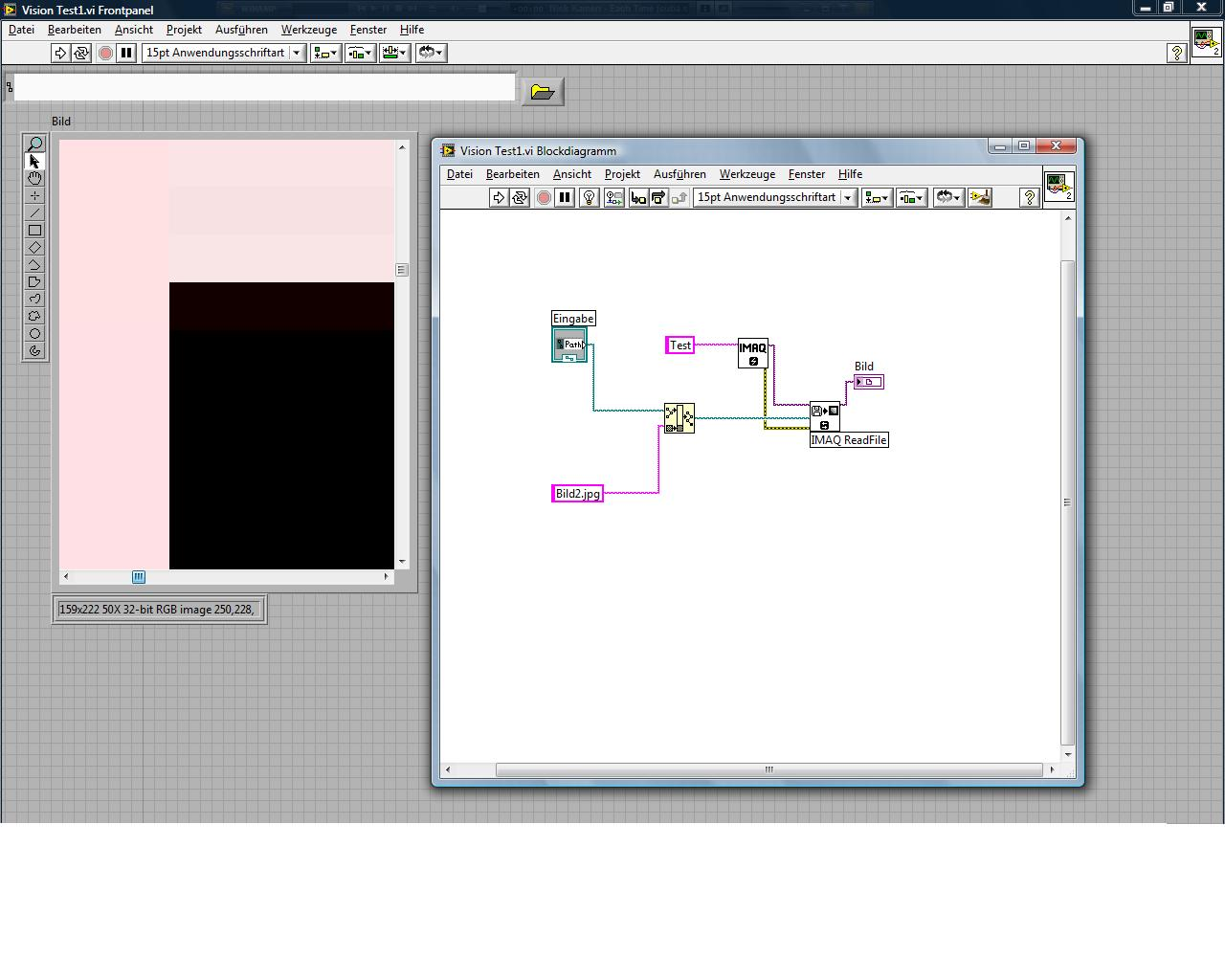Open Fenster menu in Blockdiagramm window
Image resolution: width=1225 pixels, height=980 pixels.
click(x=807, y=174)
